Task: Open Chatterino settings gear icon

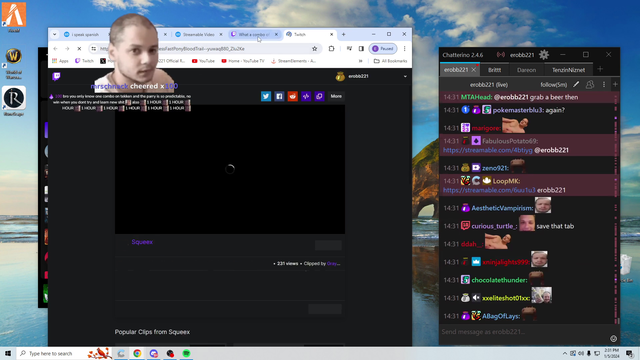Action: click(x=544, y=55)
